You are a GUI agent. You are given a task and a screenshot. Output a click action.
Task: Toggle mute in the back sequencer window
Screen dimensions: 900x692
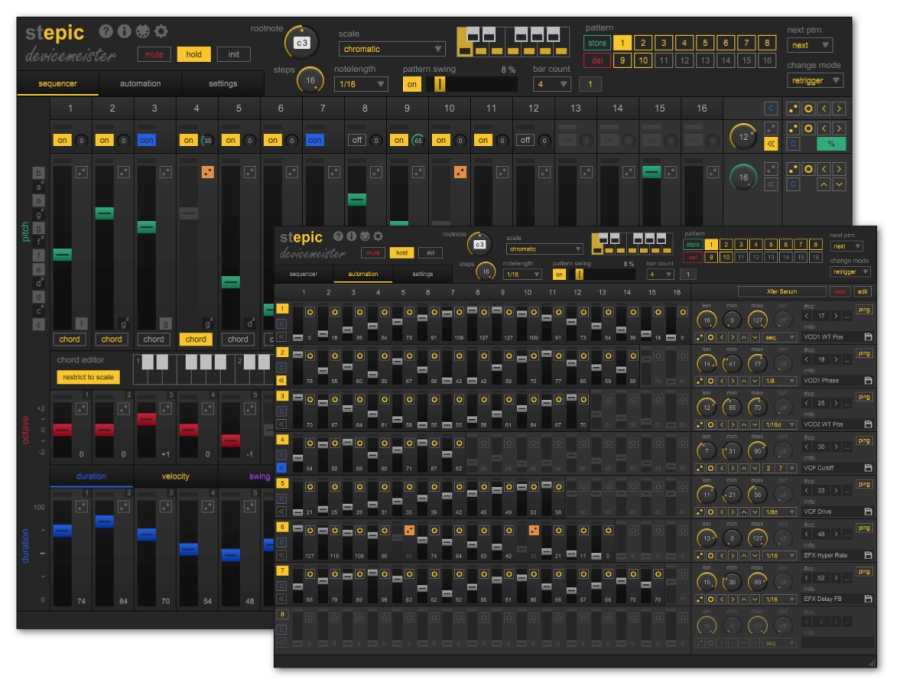(154, 54)
